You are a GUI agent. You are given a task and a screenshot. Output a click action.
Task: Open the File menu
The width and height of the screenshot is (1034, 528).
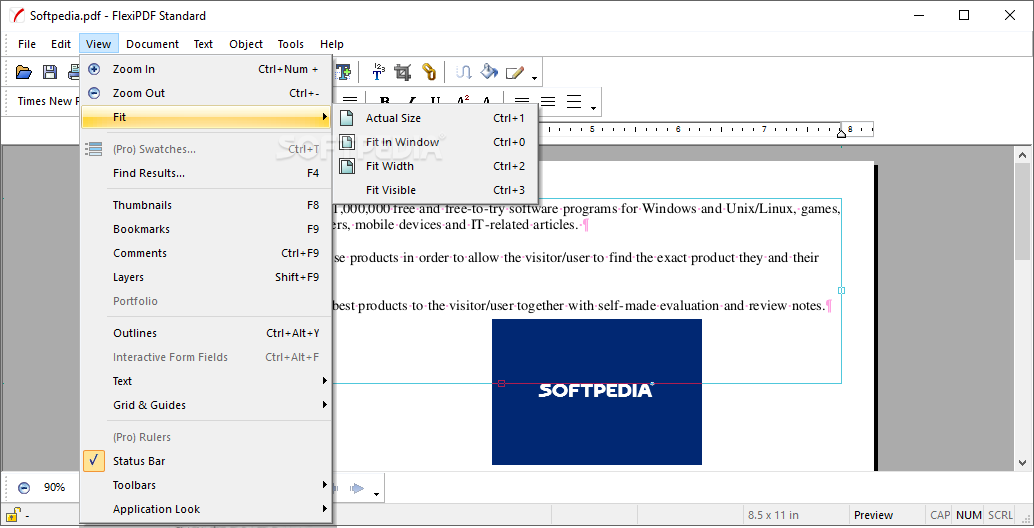tap(27, 44)
